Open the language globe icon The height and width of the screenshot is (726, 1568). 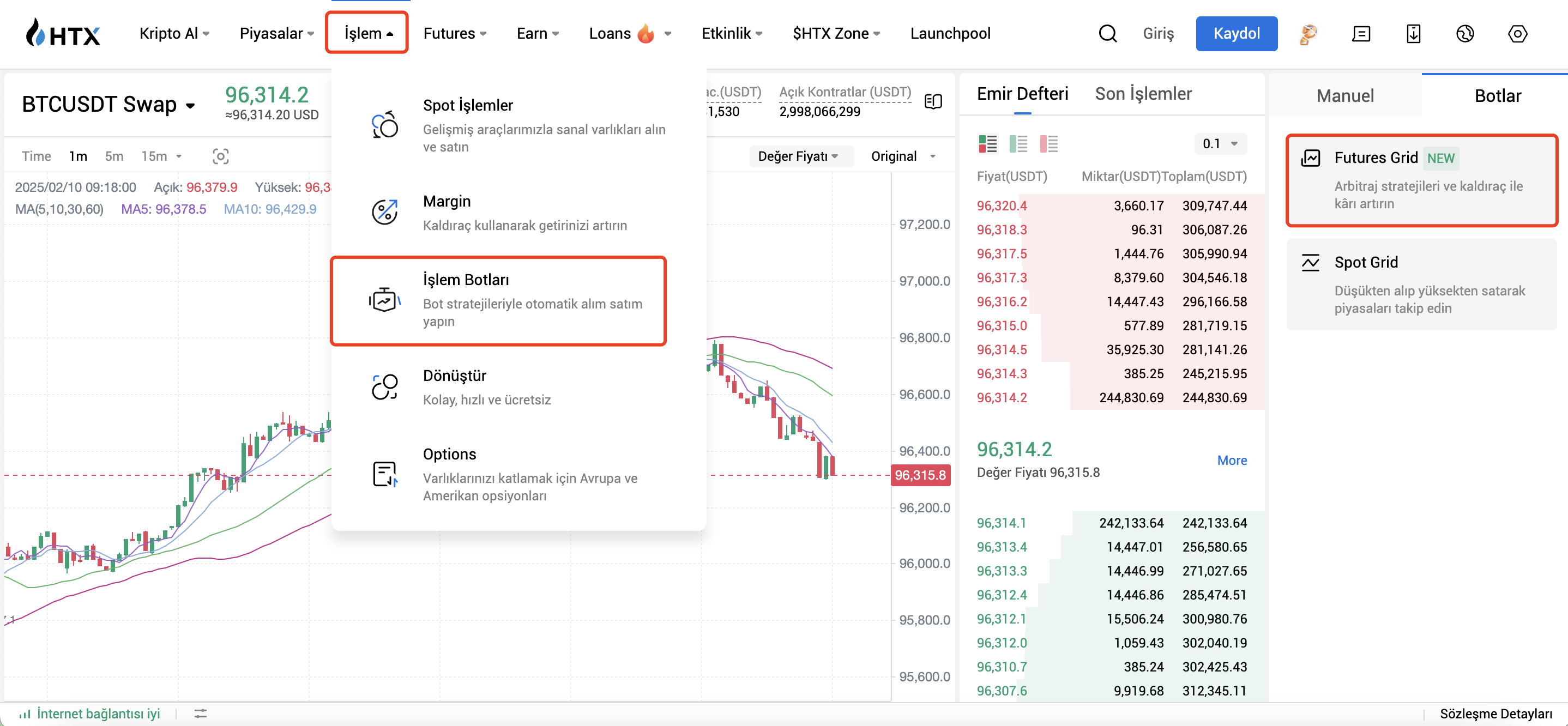1464,34
